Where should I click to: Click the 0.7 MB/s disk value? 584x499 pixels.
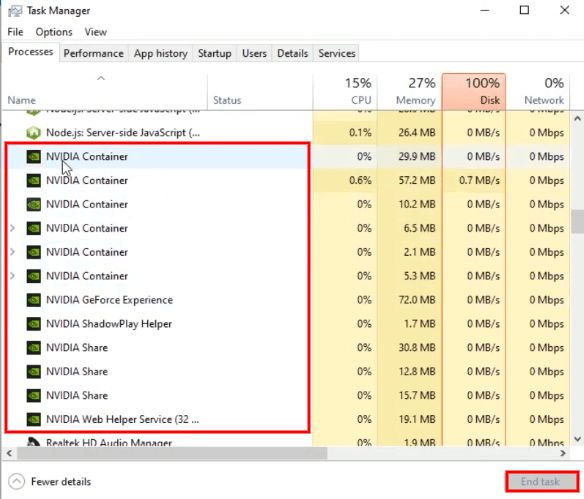click(479, 181)
